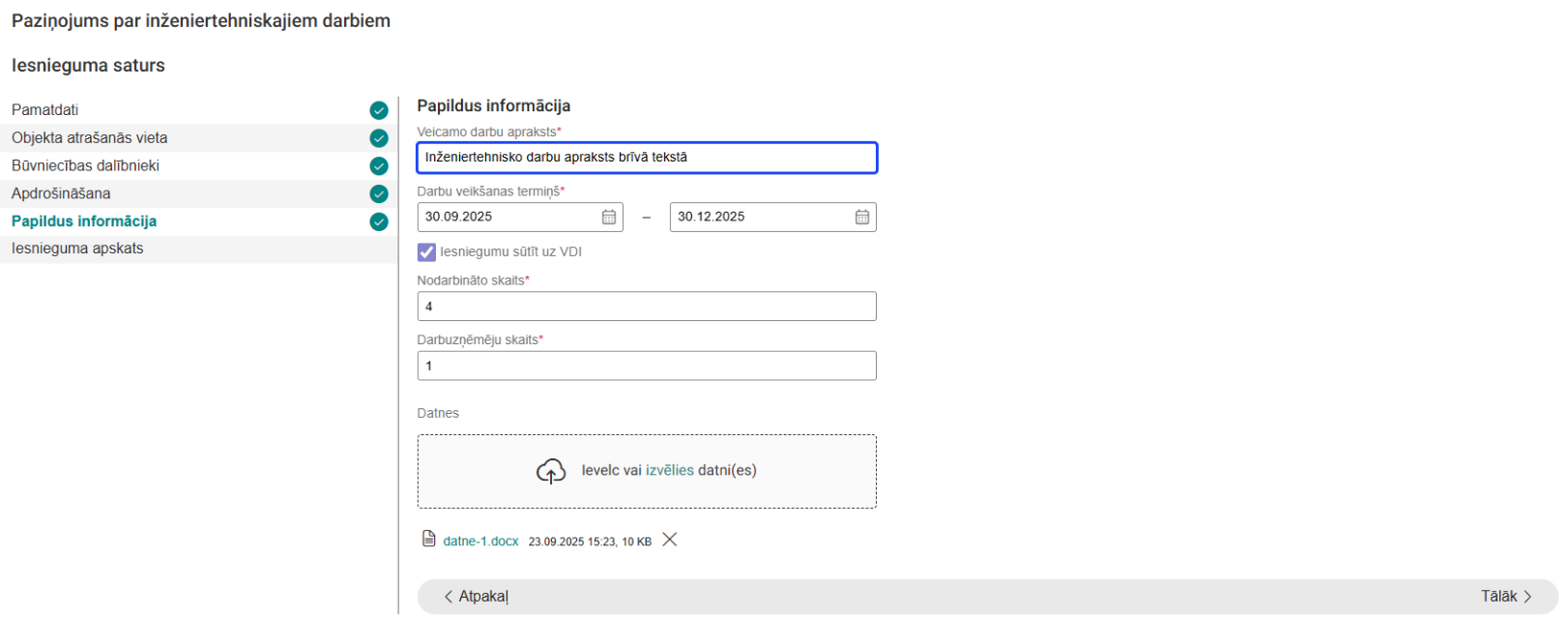Viewport: 1568px width, 617px height.
Task: Click the checkmark icon next to Apdrošināšana
Action: click(379, 194)
